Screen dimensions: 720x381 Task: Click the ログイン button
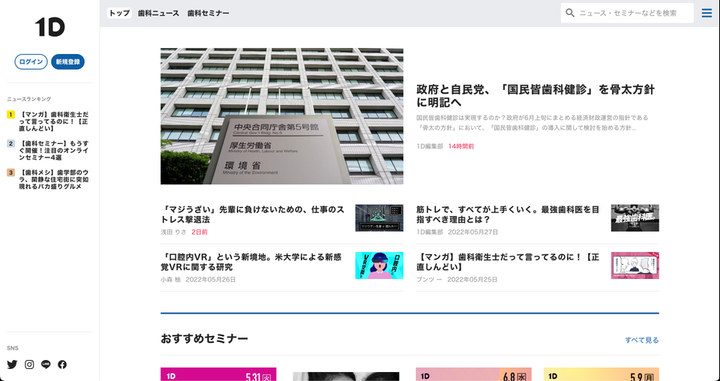(31, 62)
